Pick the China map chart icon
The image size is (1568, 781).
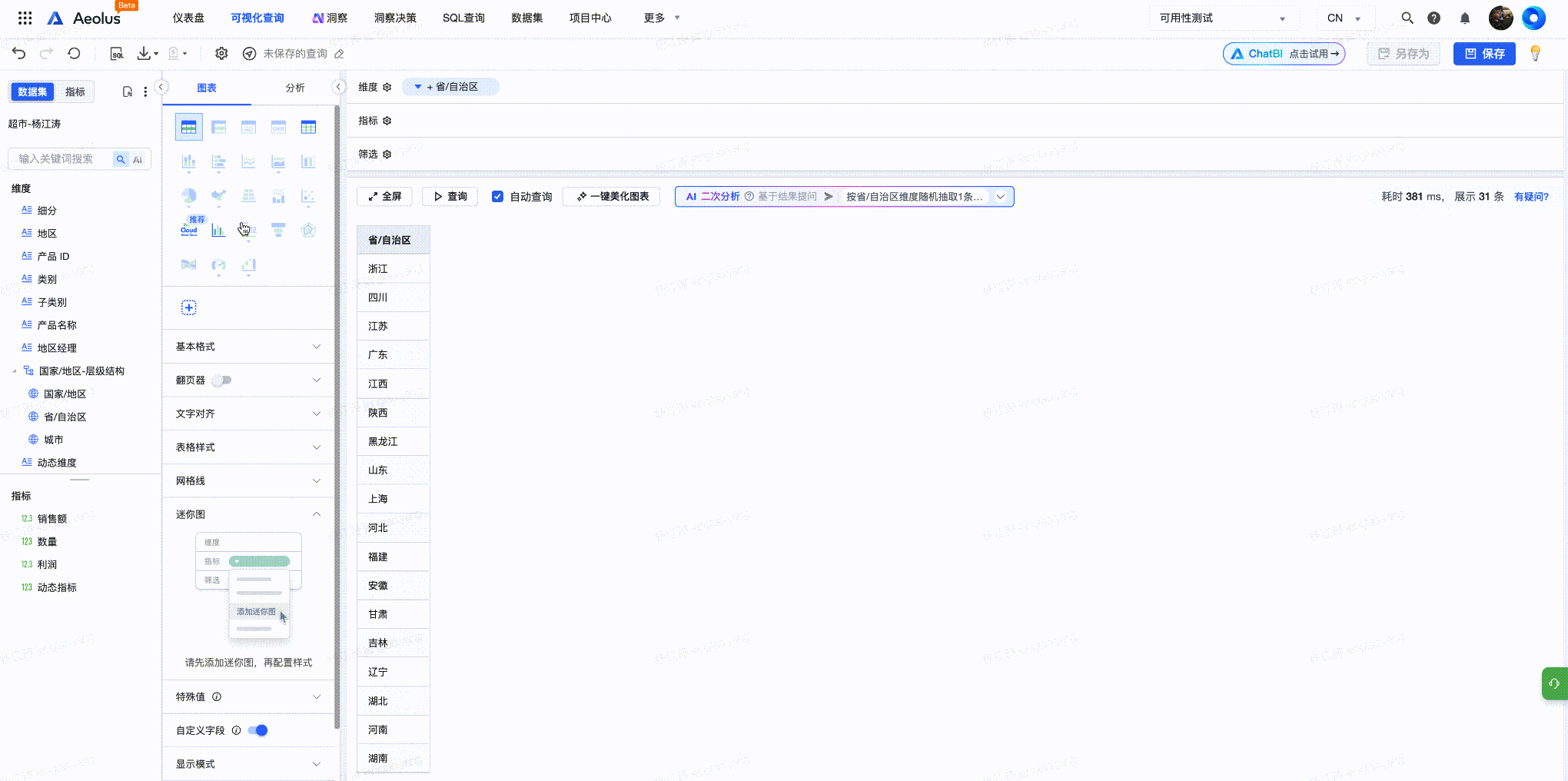(218, 196)
